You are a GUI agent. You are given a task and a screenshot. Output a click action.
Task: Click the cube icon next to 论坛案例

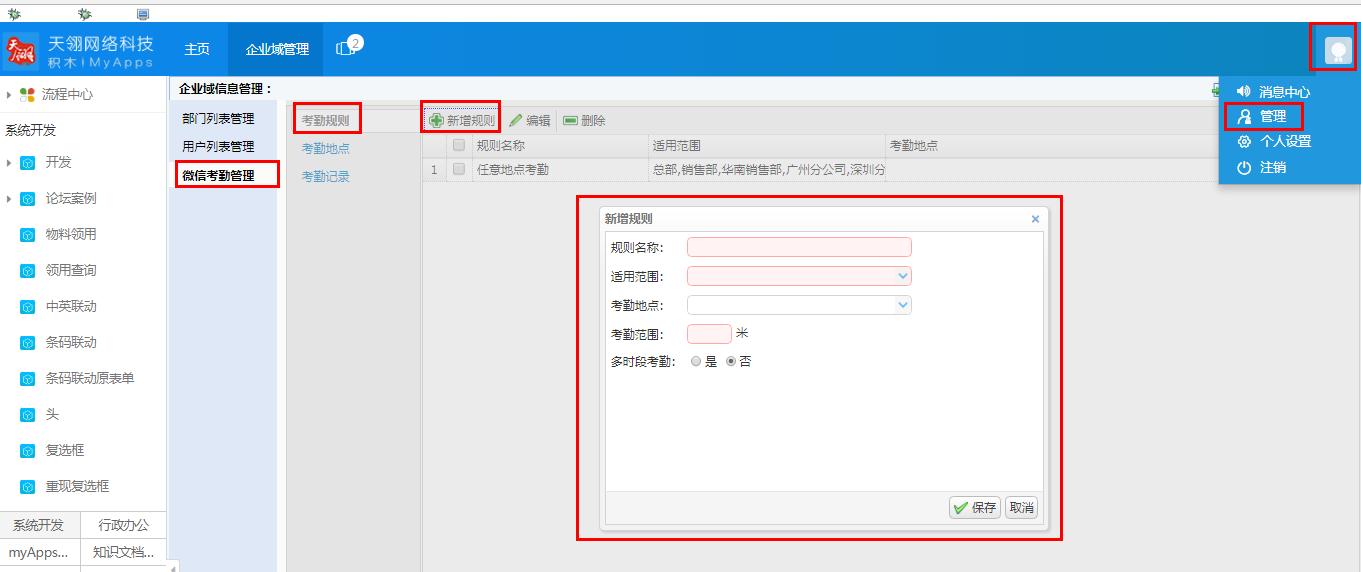click(x=28, y=199)
